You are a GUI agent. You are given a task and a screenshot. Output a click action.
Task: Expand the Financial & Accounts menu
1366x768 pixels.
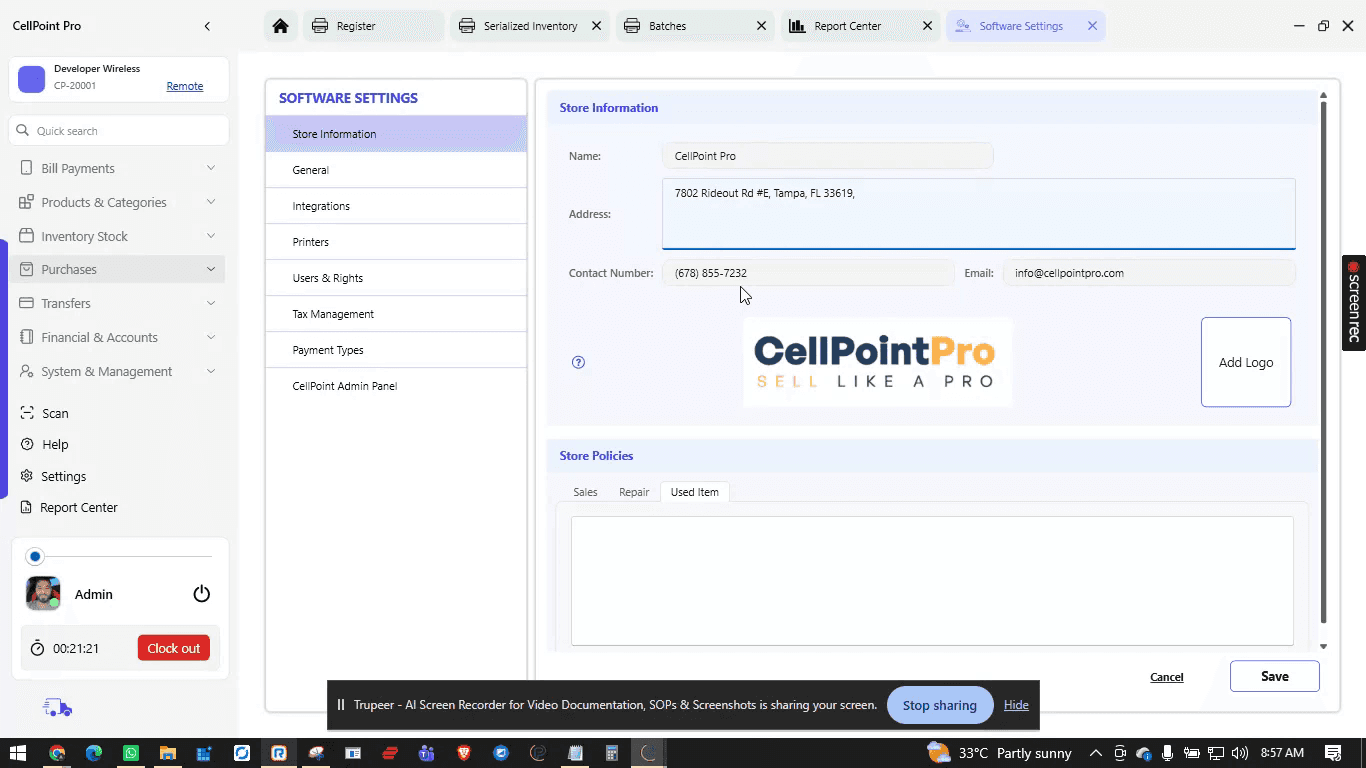tap(211, 337)
